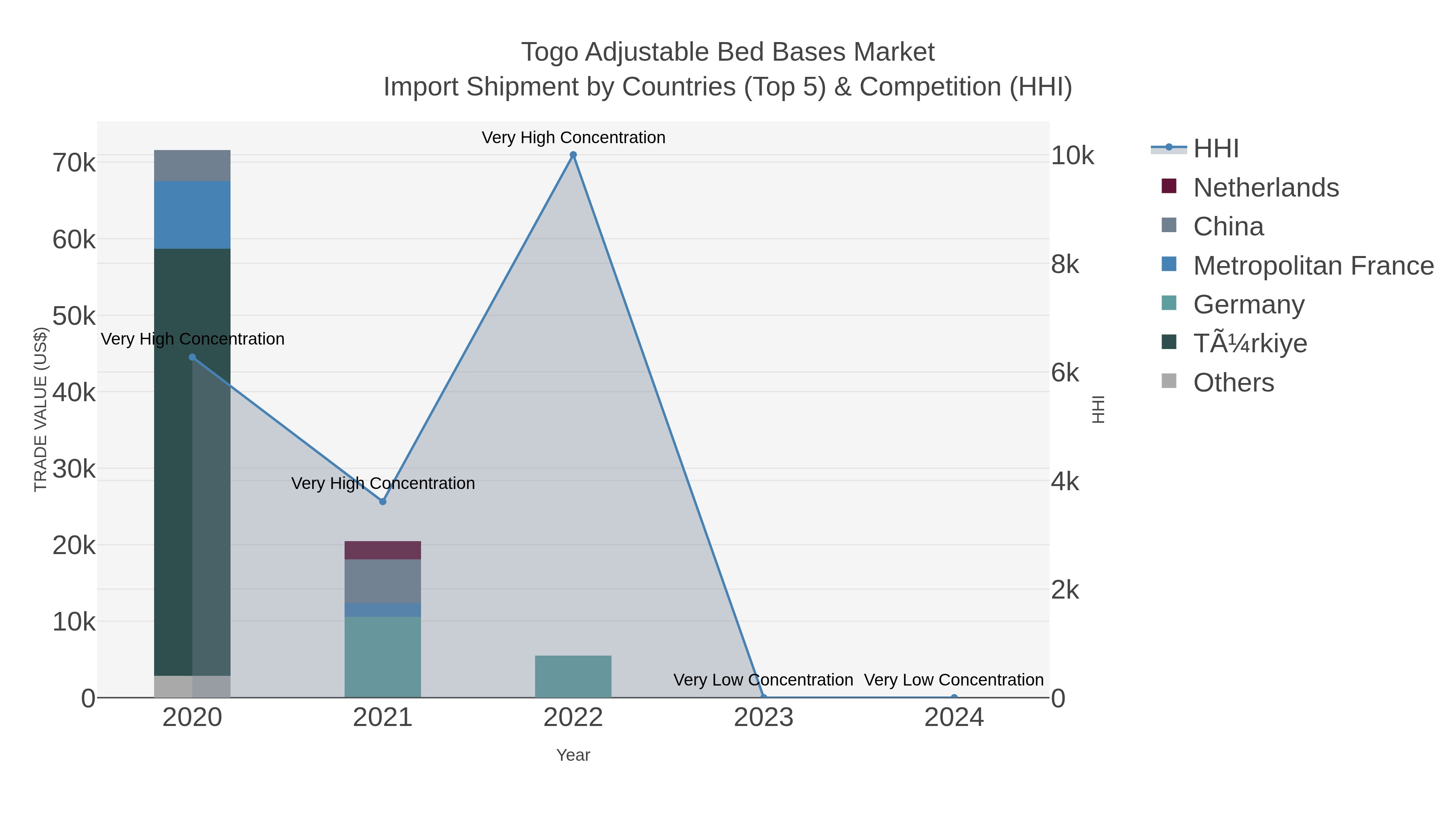Select the 2021 HHI data point

pos(383,502)
